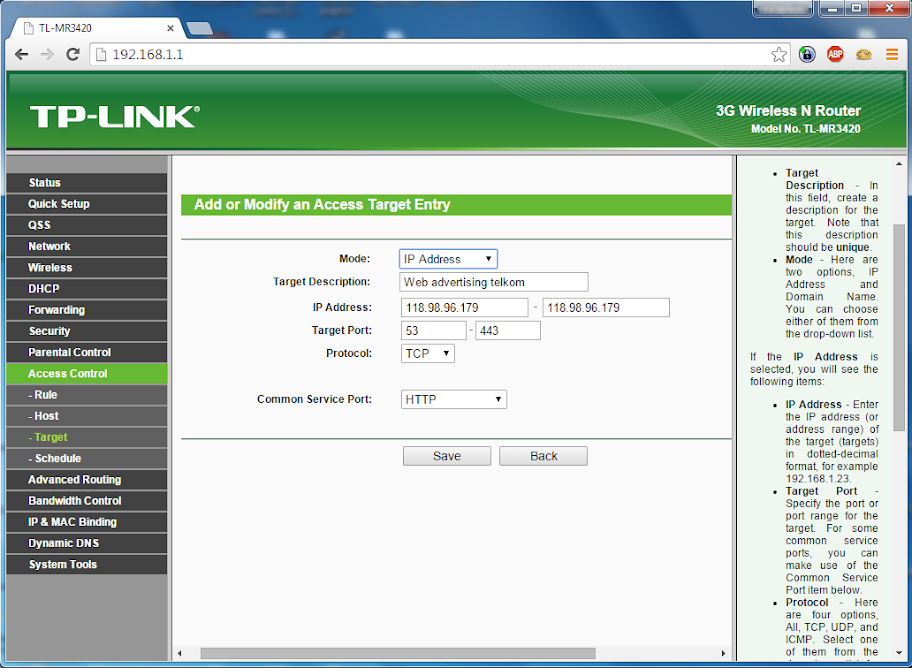The image size is (912, 668).
Task: Open the QSS menu
Action: coord(87,225)
